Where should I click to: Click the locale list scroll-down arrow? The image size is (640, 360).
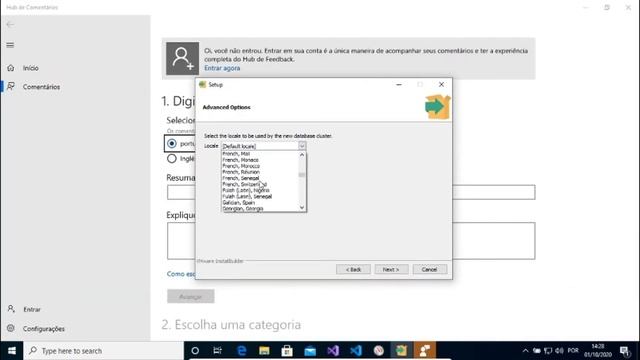pos(302,207)
